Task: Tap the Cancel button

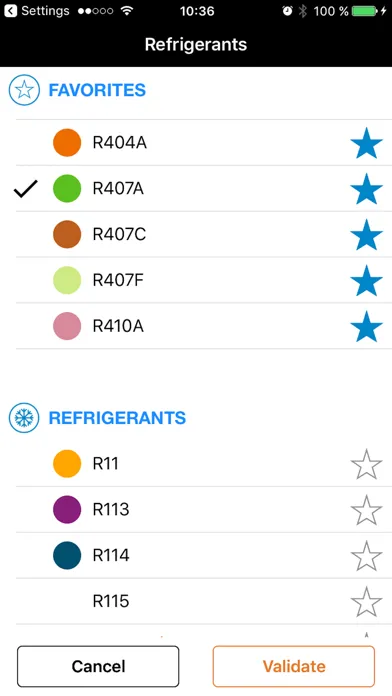Action: pyautogui.click(x=98, y=666)
